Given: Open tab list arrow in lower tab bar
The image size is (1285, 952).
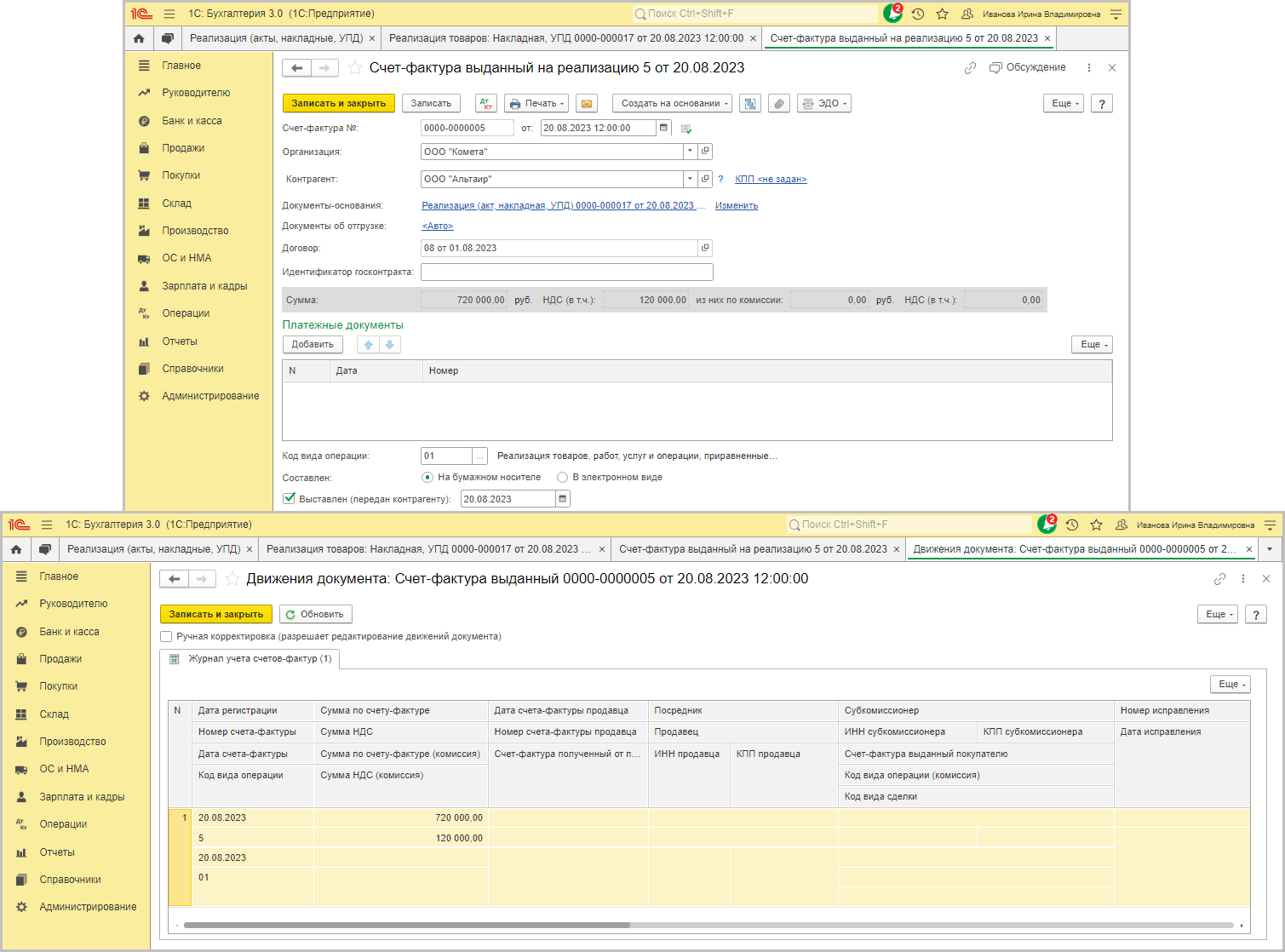Looking at the screenshot, I should (1270, 549).
